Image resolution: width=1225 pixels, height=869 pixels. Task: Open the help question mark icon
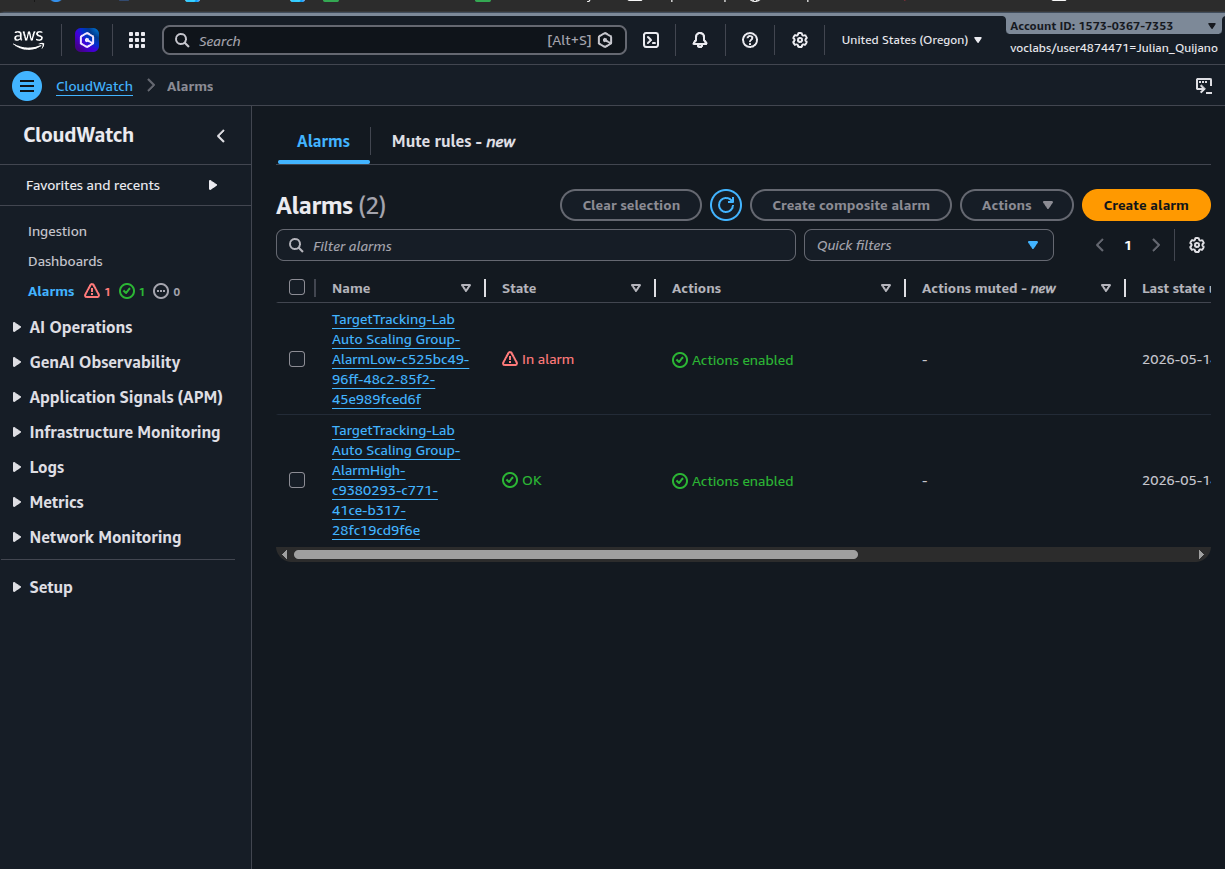pos(750,40)
